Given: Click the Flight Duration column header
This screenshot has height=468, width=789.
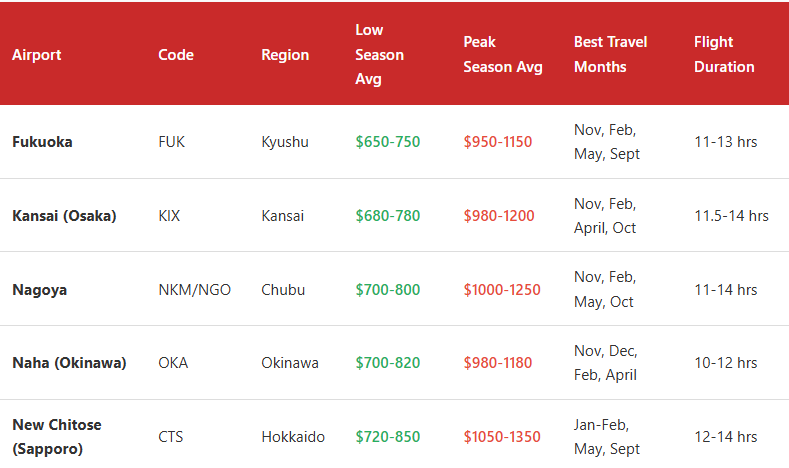Looking at the screenshot, I should (x=724, y=54).
